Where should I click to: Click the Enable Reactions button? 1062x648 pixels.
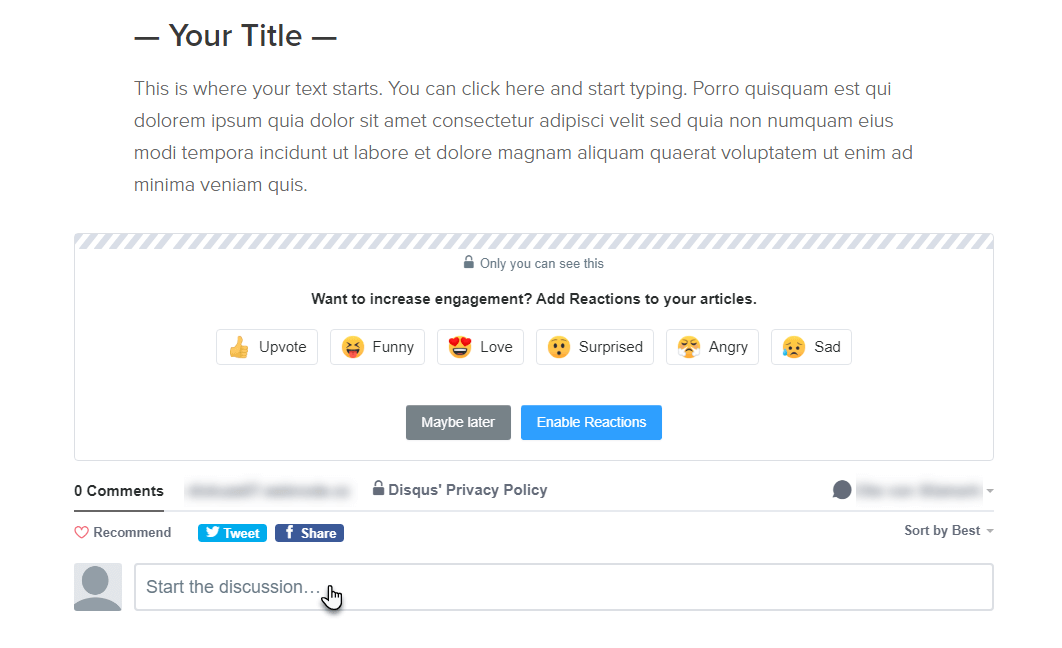(x=591, y=422)
